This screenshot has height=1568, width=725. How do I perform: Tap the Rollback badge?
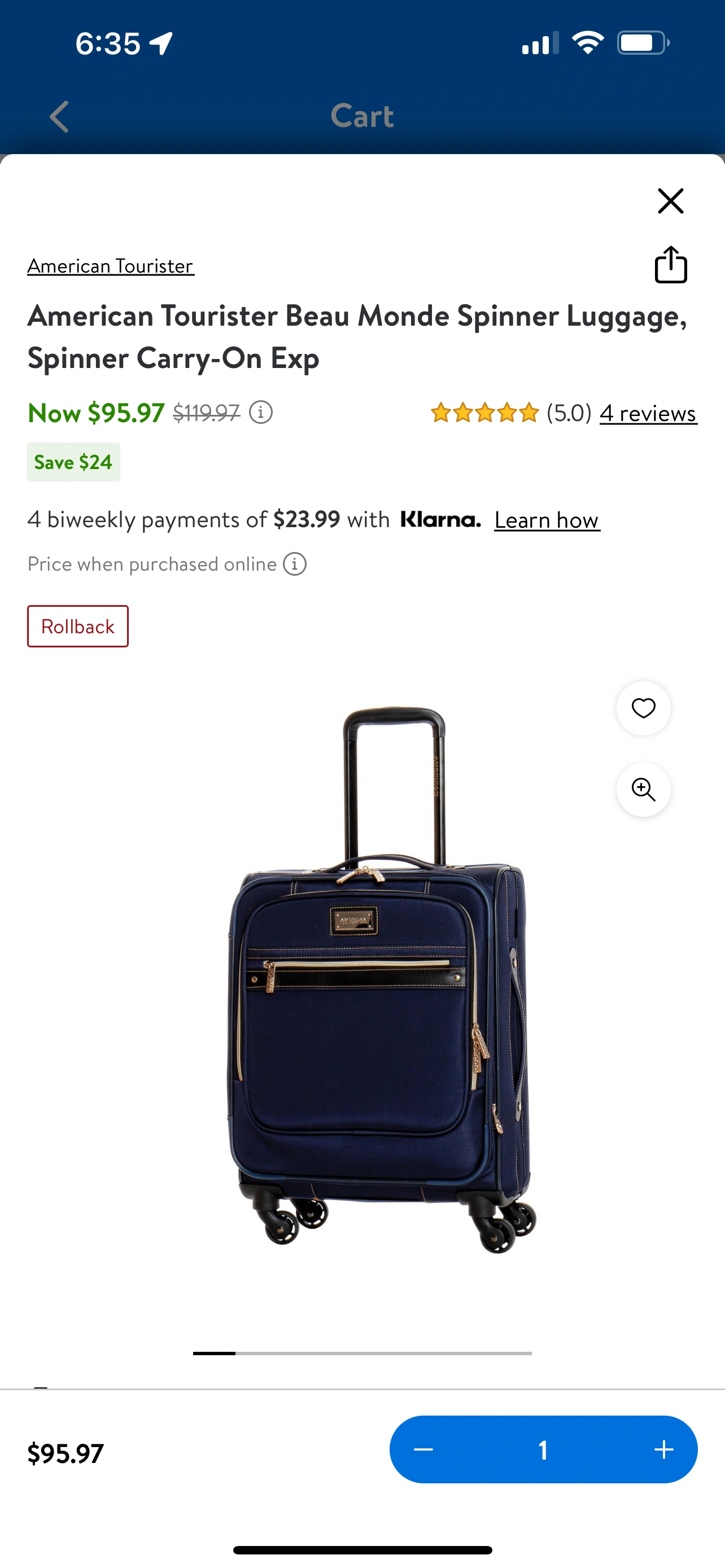pos(78,627)
